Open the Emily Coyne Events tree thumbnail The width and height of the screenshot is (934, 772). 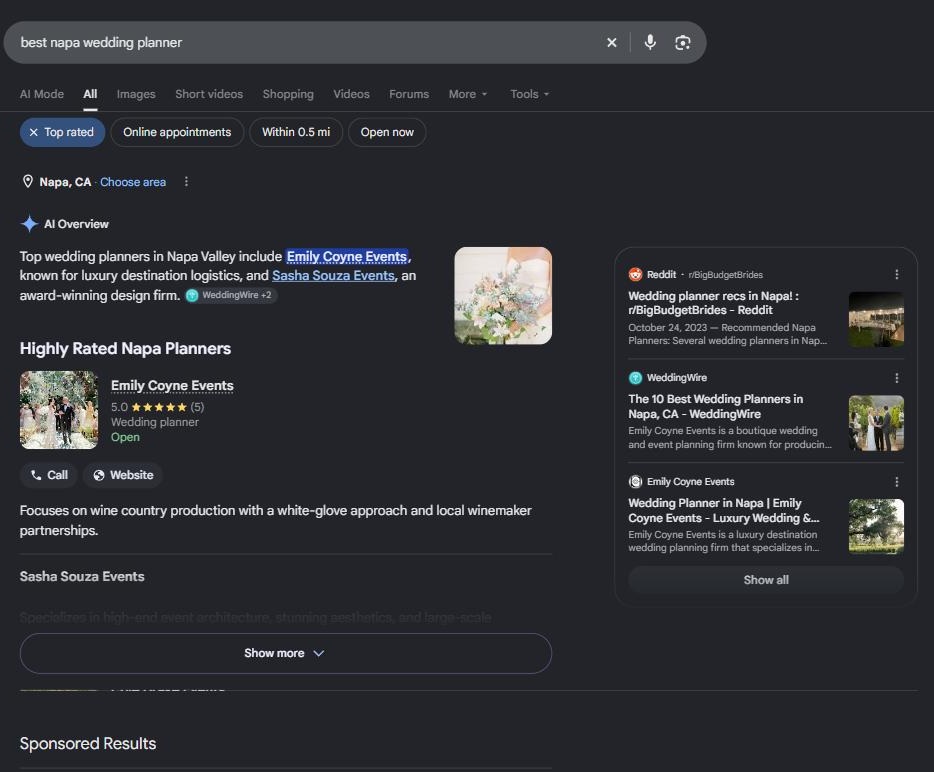pyautogui.click(x=876, y=527)
